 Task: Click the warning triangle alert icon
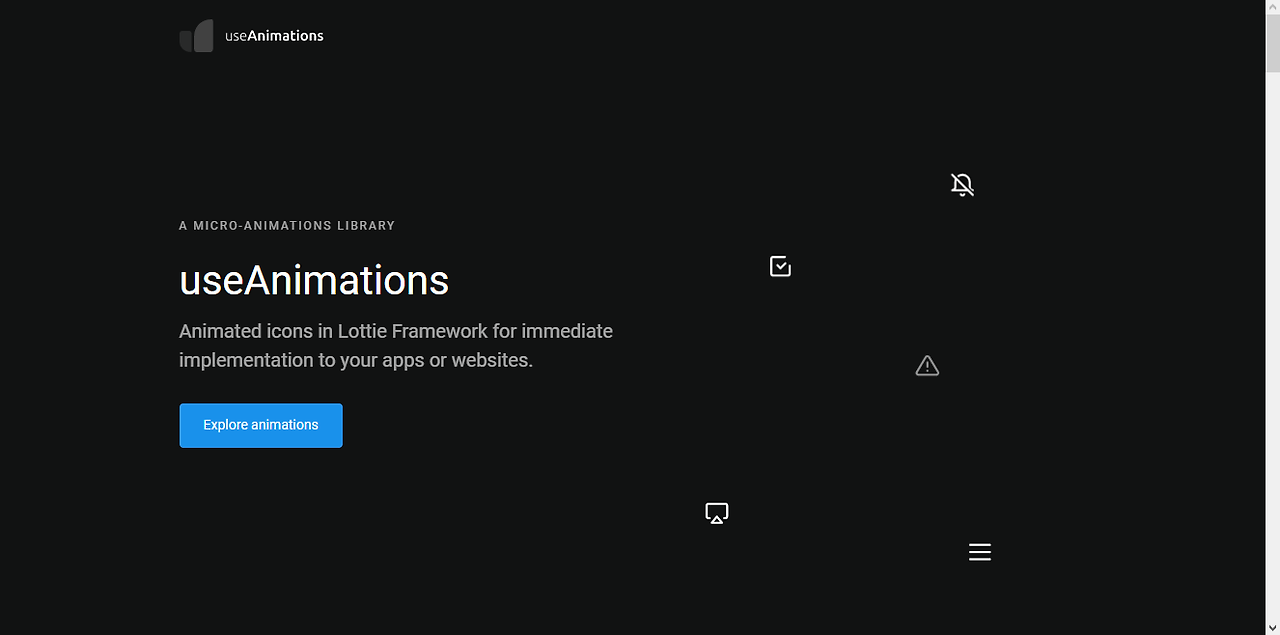click(927, 366)
